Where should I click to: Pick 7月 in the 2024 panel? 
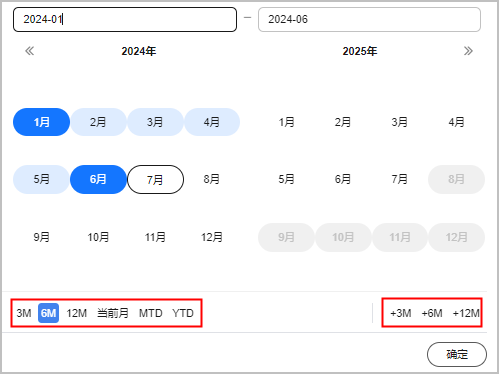(155, 179)
